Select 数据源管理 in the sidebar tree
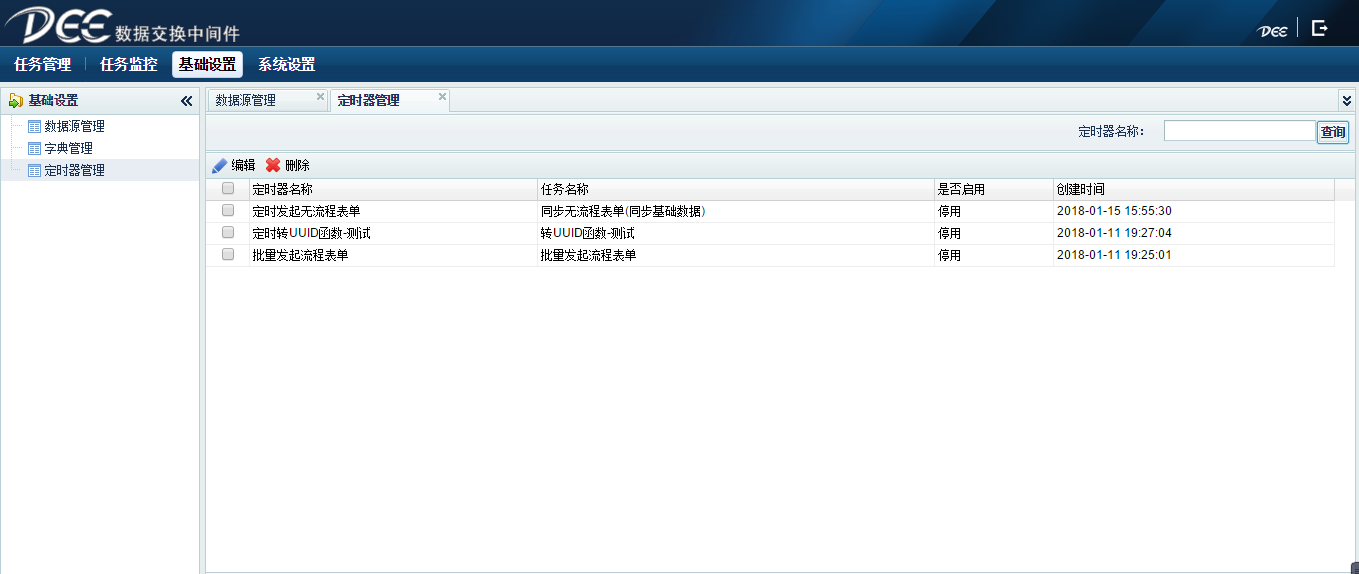 [x=74, y=127]
